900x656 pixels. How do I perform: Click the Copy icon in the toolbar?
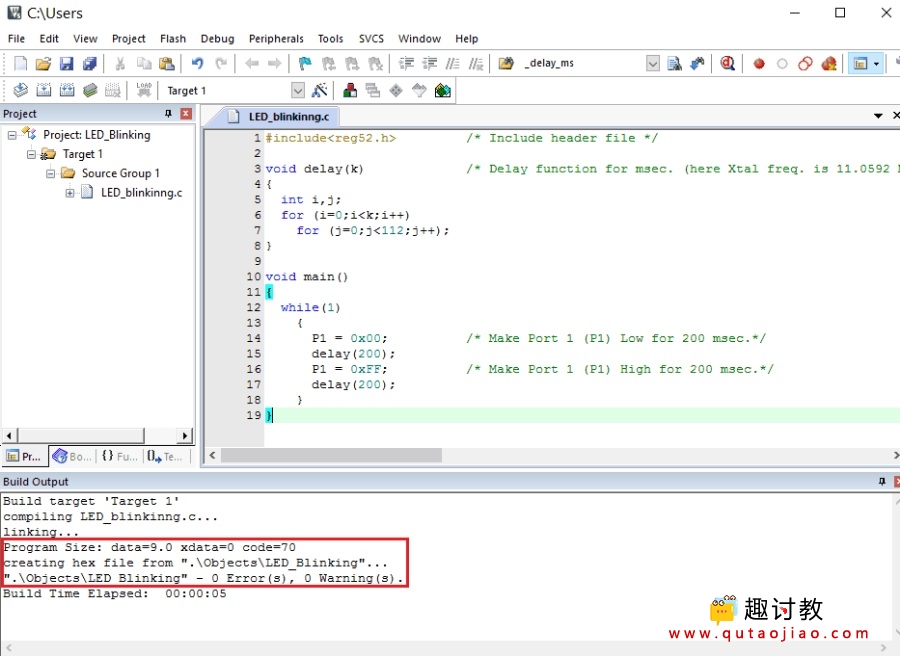[143, 63]
